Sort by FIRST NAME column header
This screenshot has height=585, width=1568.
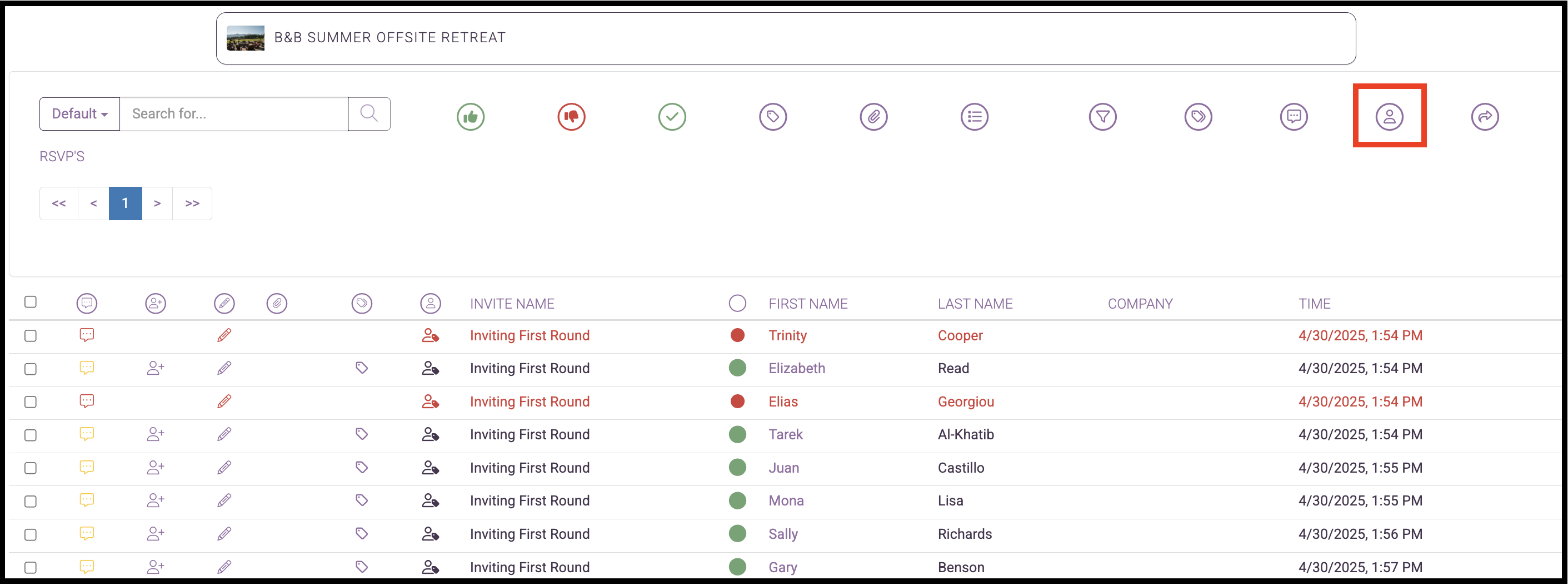coord(808,304)
